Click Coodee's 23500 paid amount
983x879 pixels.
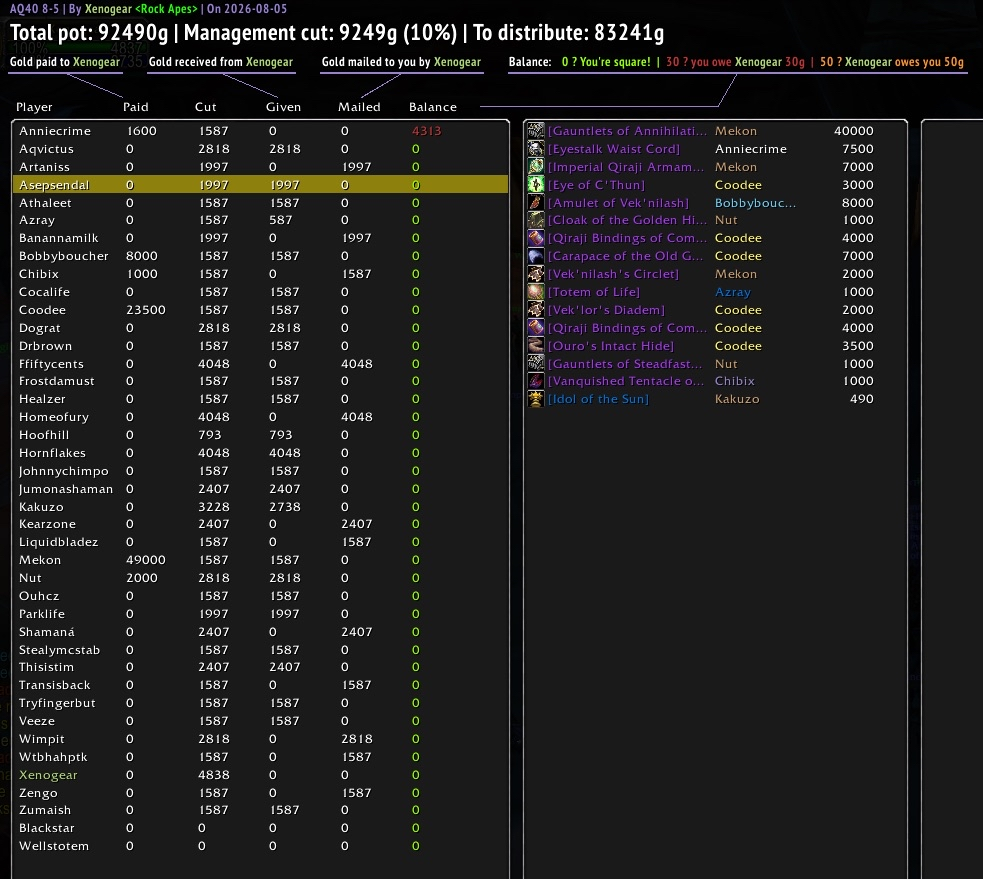(145, 310)
